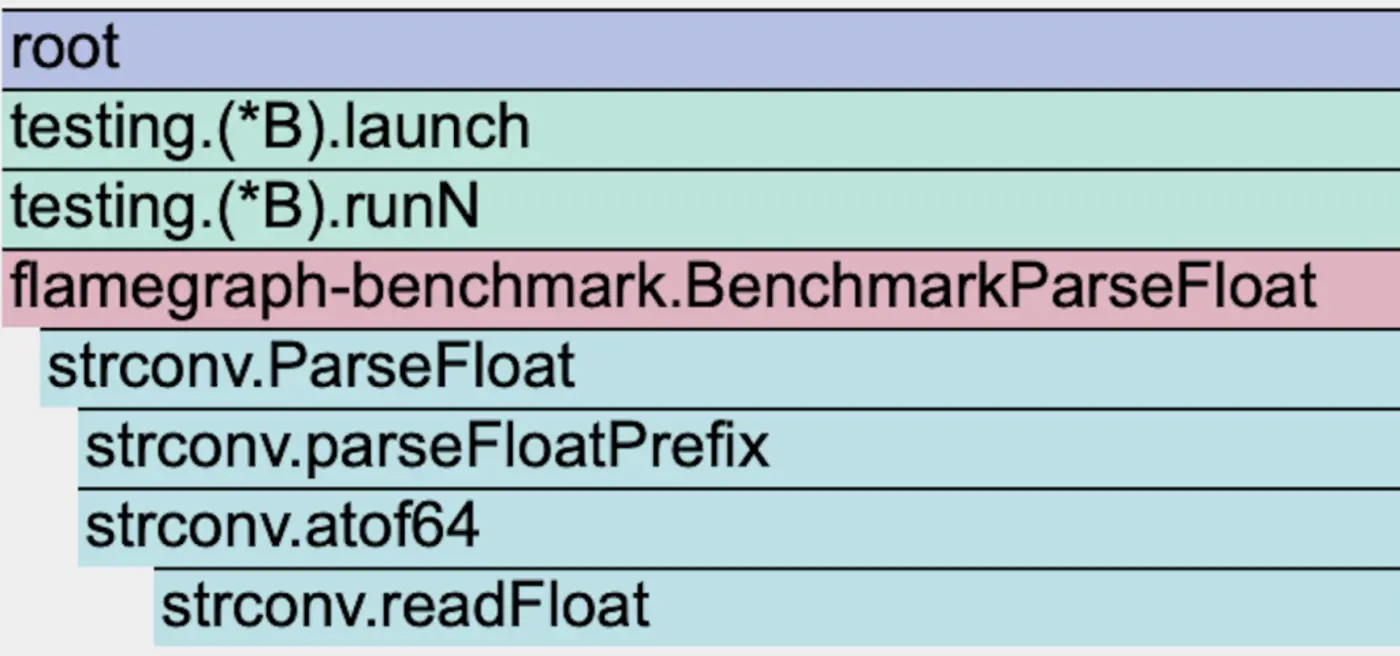This screenshot has width=1400, height=656.
Task: Click the flamegraph-benchmark.BenchmarkParseFloat frame
Action: coord(700,288)
